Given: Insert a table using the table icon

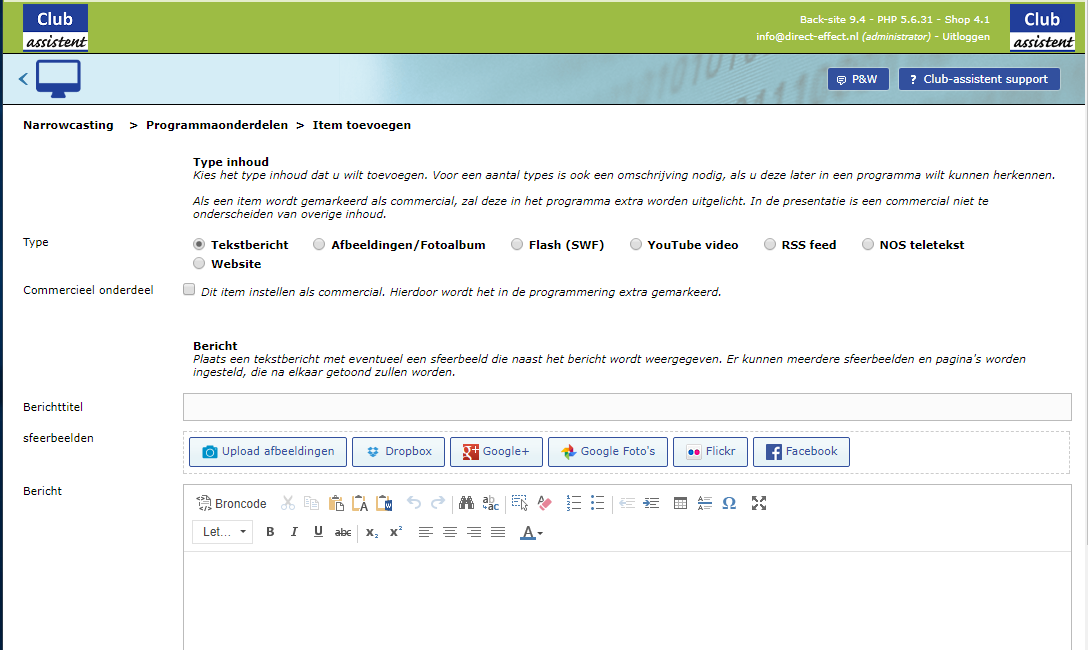Looking at the screenshot, I should pos(681,503).
